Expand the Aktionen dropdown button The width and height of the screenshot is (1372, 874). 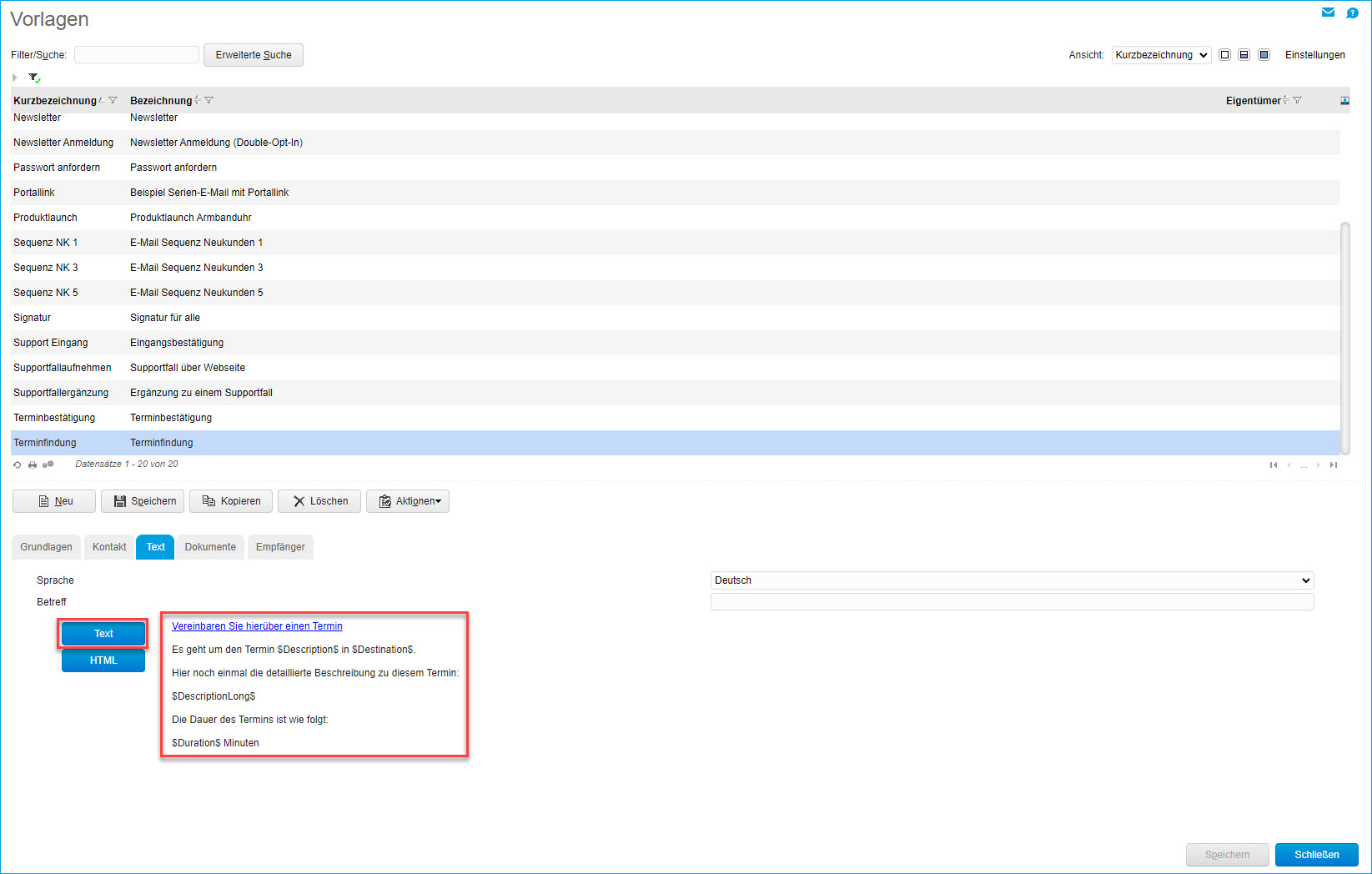(408, 501)
